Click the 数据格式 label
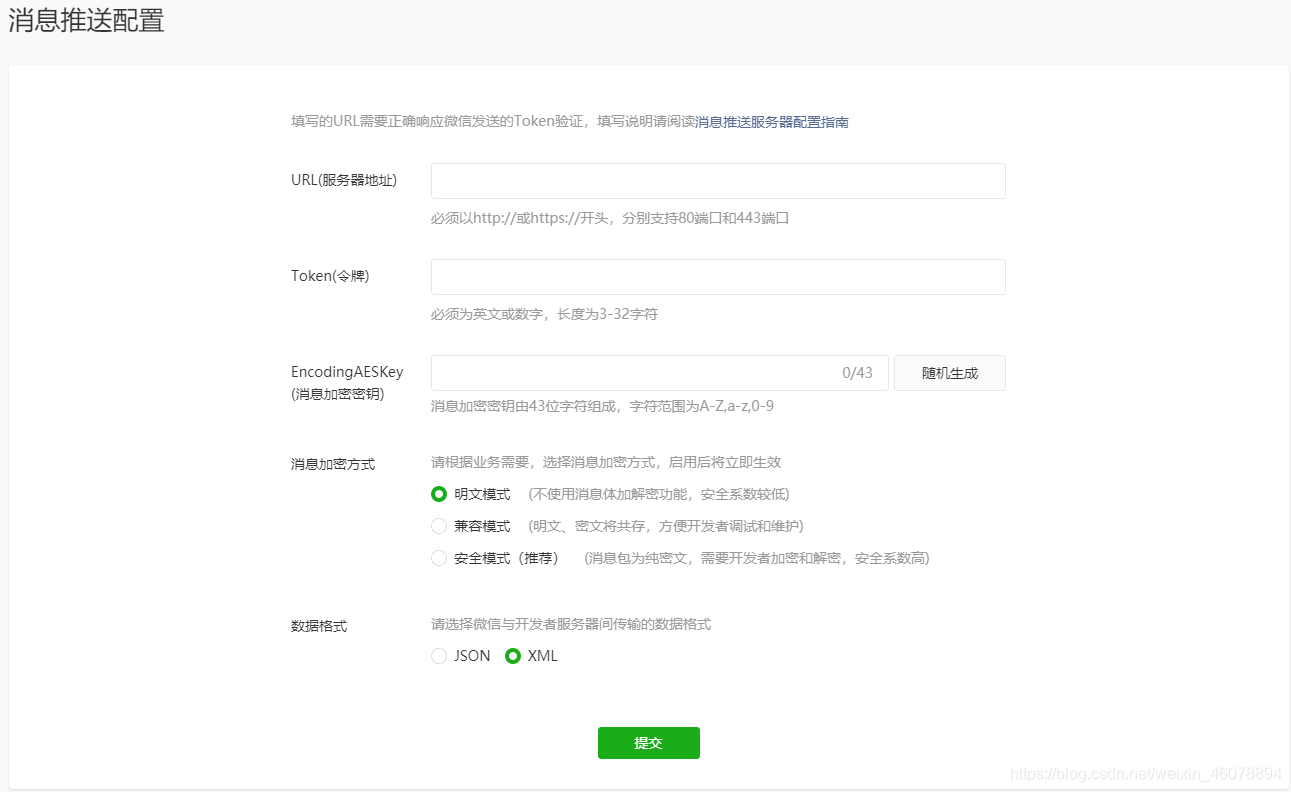Image resolution: width=1291 pixels, height=792 pixels. [319, 626]
